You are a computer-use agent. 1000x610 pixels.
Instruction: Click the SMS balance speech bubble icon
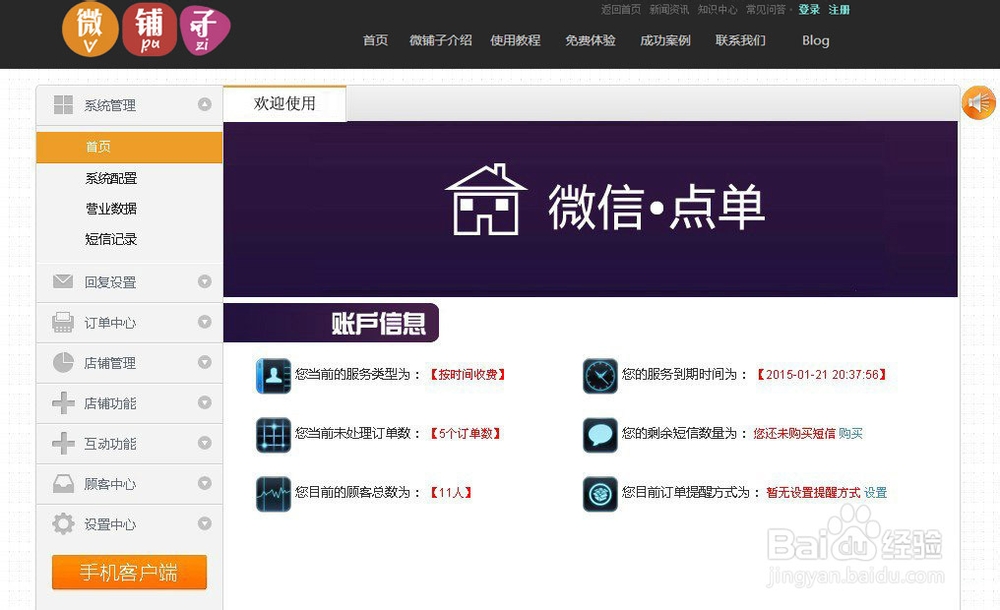pos(600,435)
